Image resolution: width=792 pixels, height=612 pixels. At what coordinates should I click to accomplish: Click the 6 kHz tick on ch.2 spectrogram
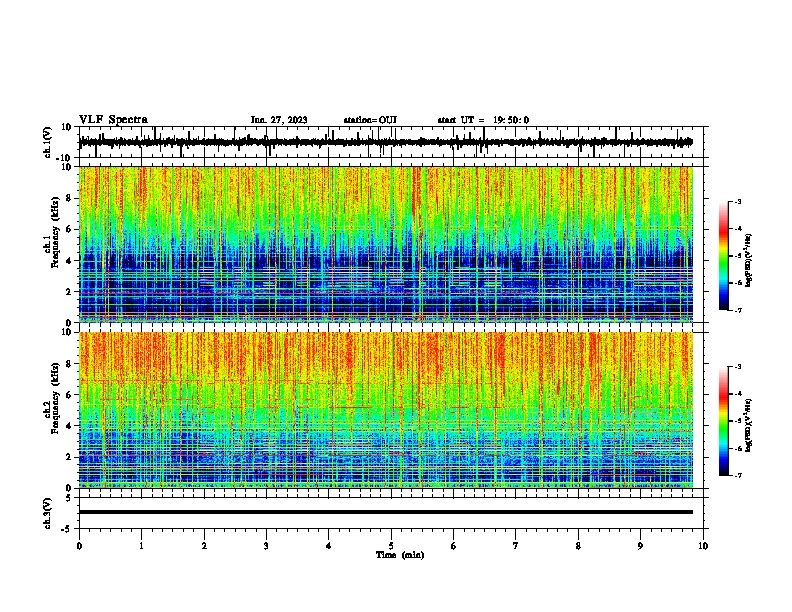[x=69, y=395]
